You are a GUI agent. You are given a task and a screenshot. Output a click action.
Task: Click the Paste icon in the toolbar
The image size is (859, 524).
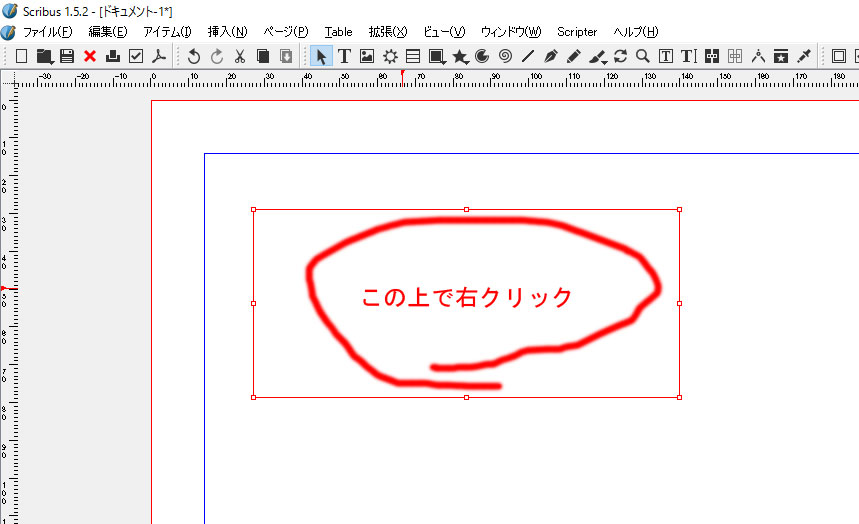(x=286, y=56)
